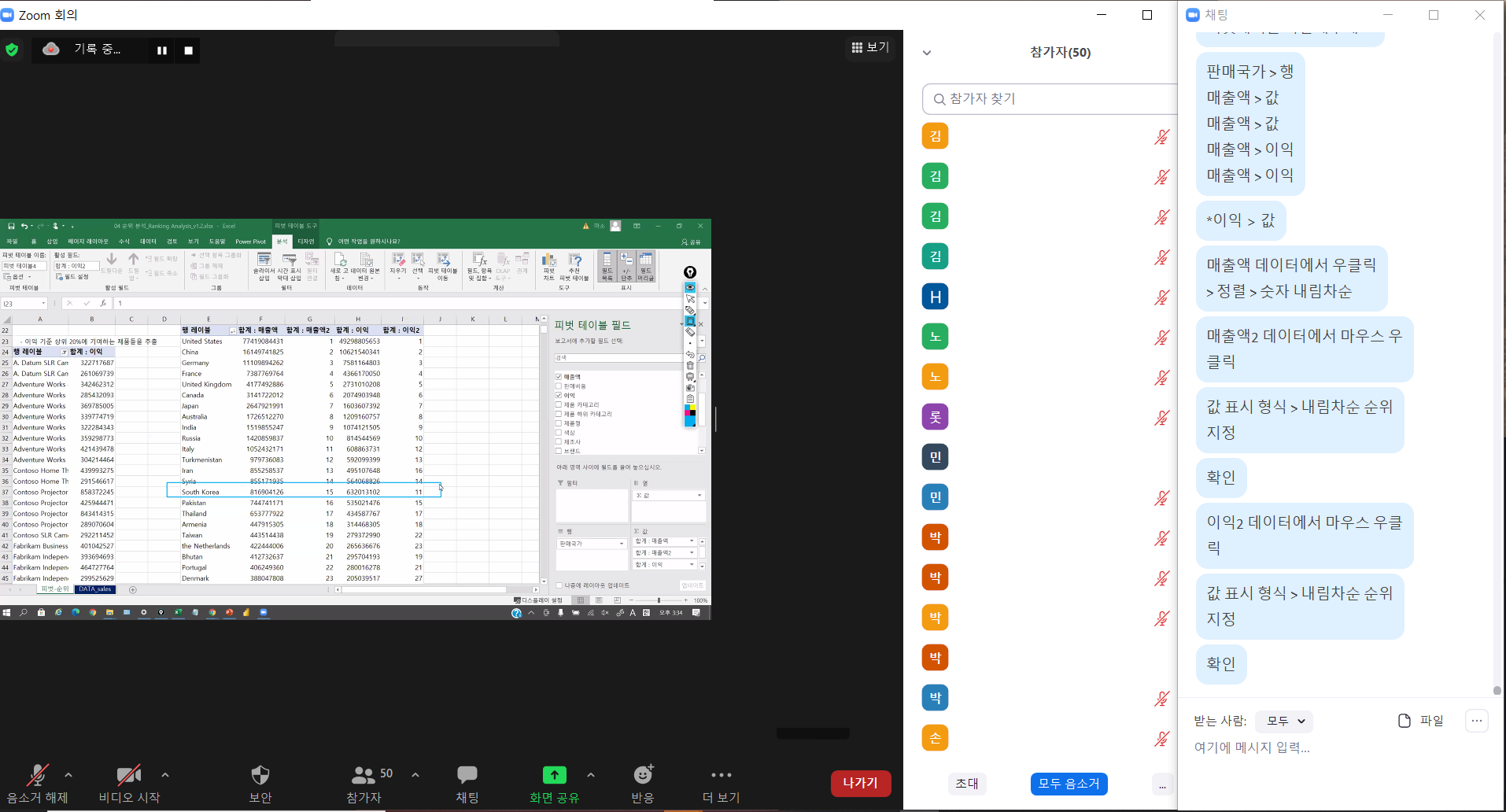Click the 참가자 찾기 search field
The image size is (1506, 812).
click(1054, 99)
